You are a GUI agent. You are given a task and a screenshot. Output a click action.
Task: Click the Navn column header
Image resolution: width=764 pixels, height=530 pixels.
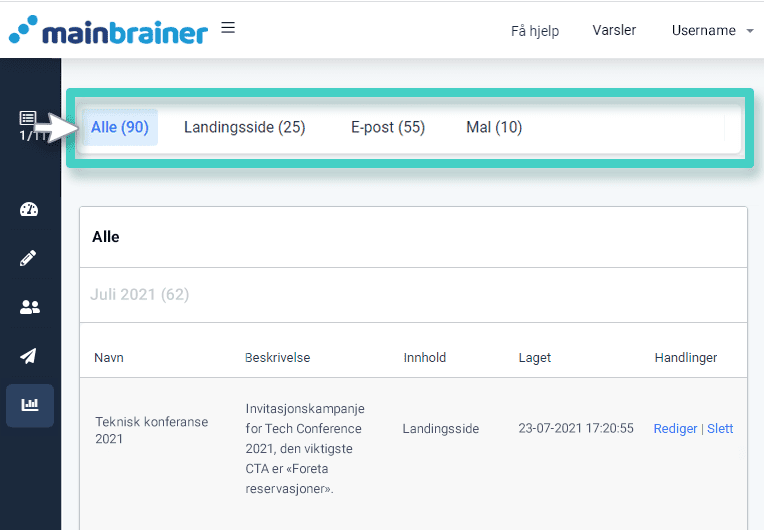(109, 358)
